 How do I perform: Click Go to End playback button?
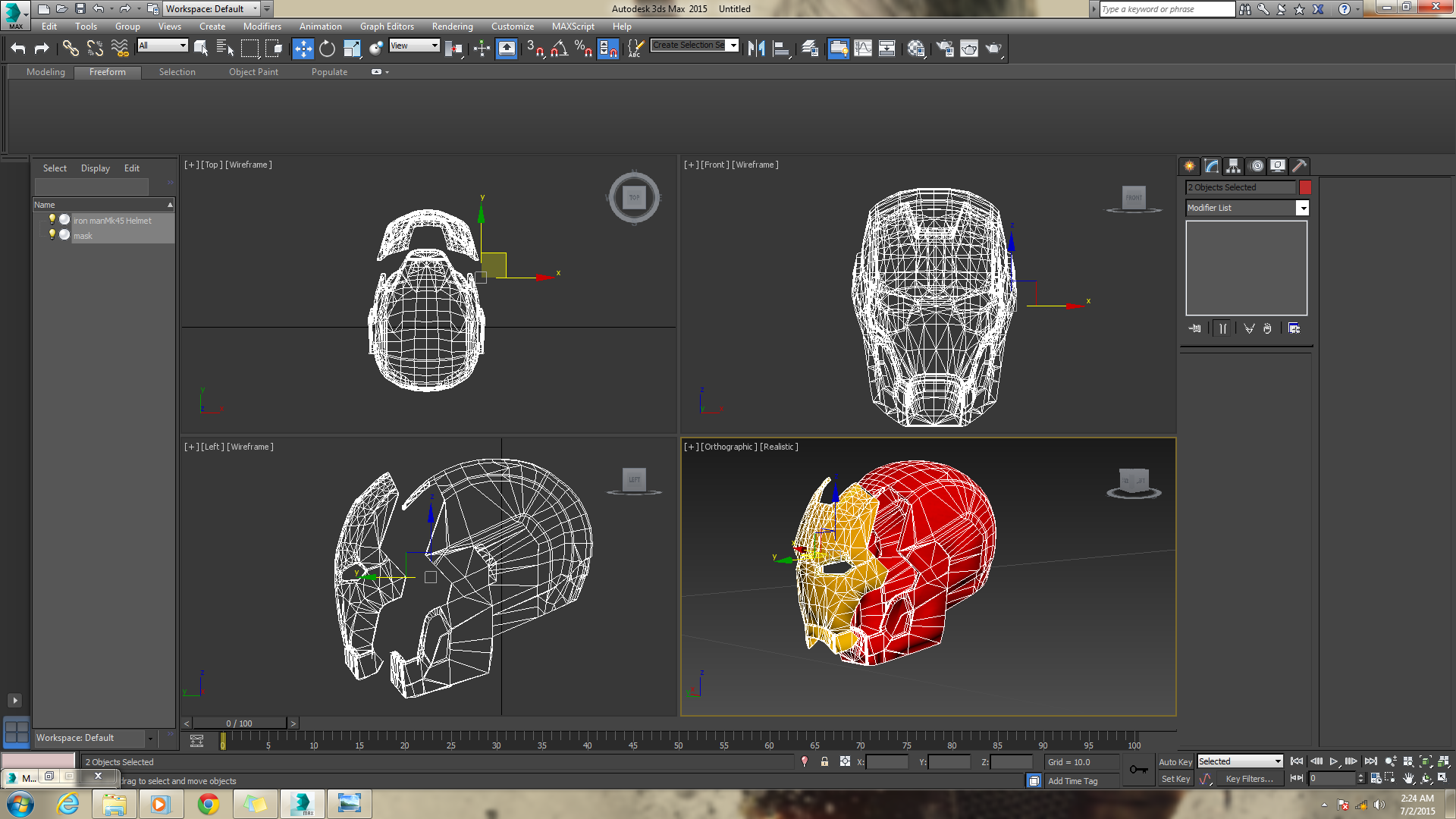pos(1371,761)
